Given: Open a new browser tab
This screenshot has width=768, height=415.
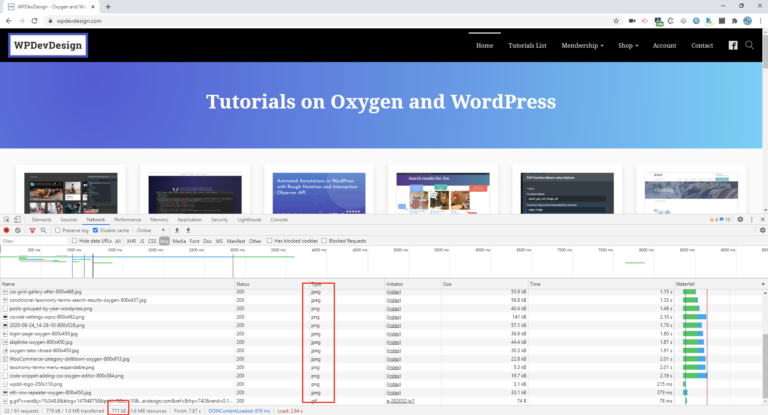Looking at the screenshot, I should coord(108,7).
